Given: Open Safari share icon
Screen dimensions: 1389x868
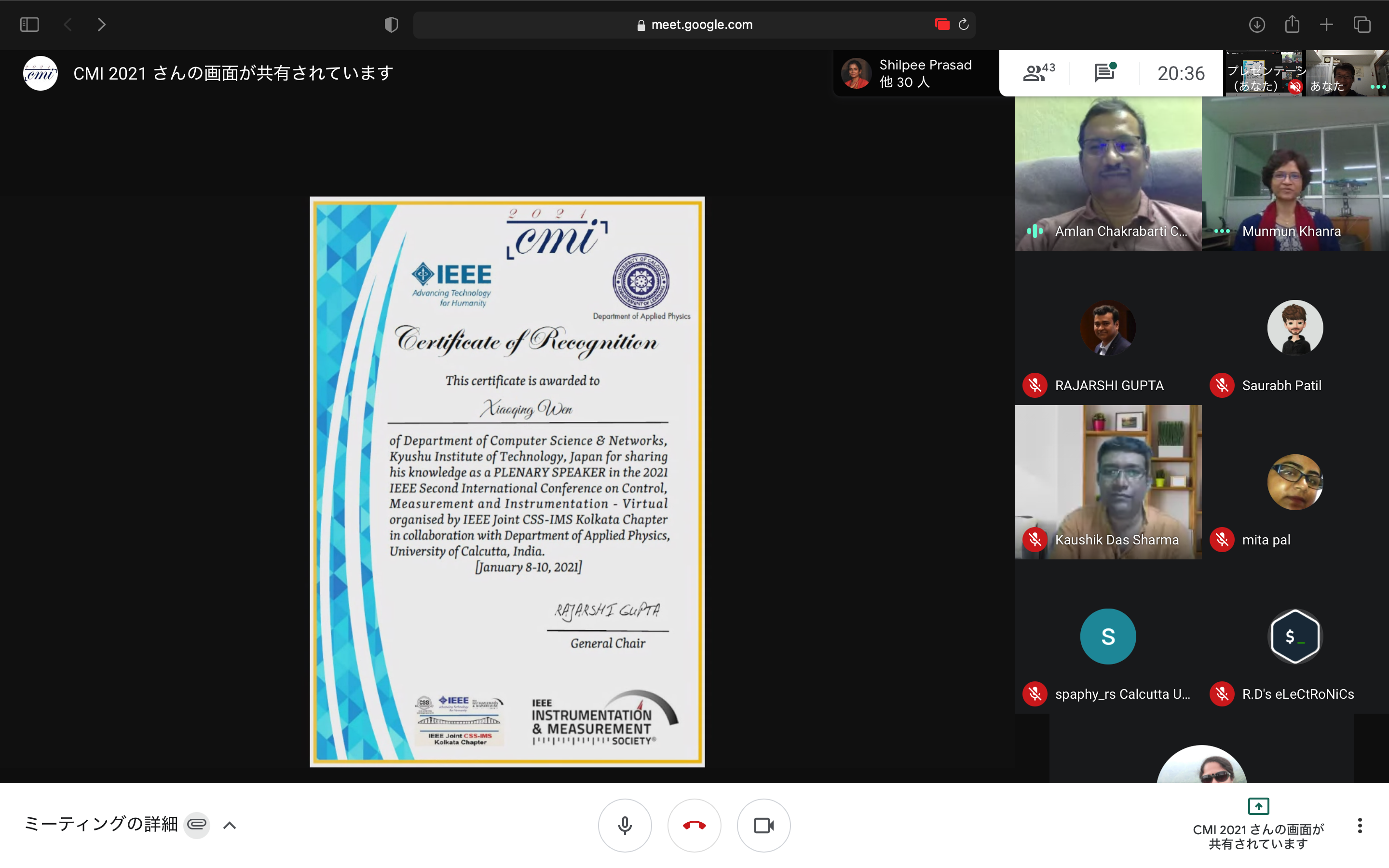Looking at the screenshot, I should point(1292,24).
